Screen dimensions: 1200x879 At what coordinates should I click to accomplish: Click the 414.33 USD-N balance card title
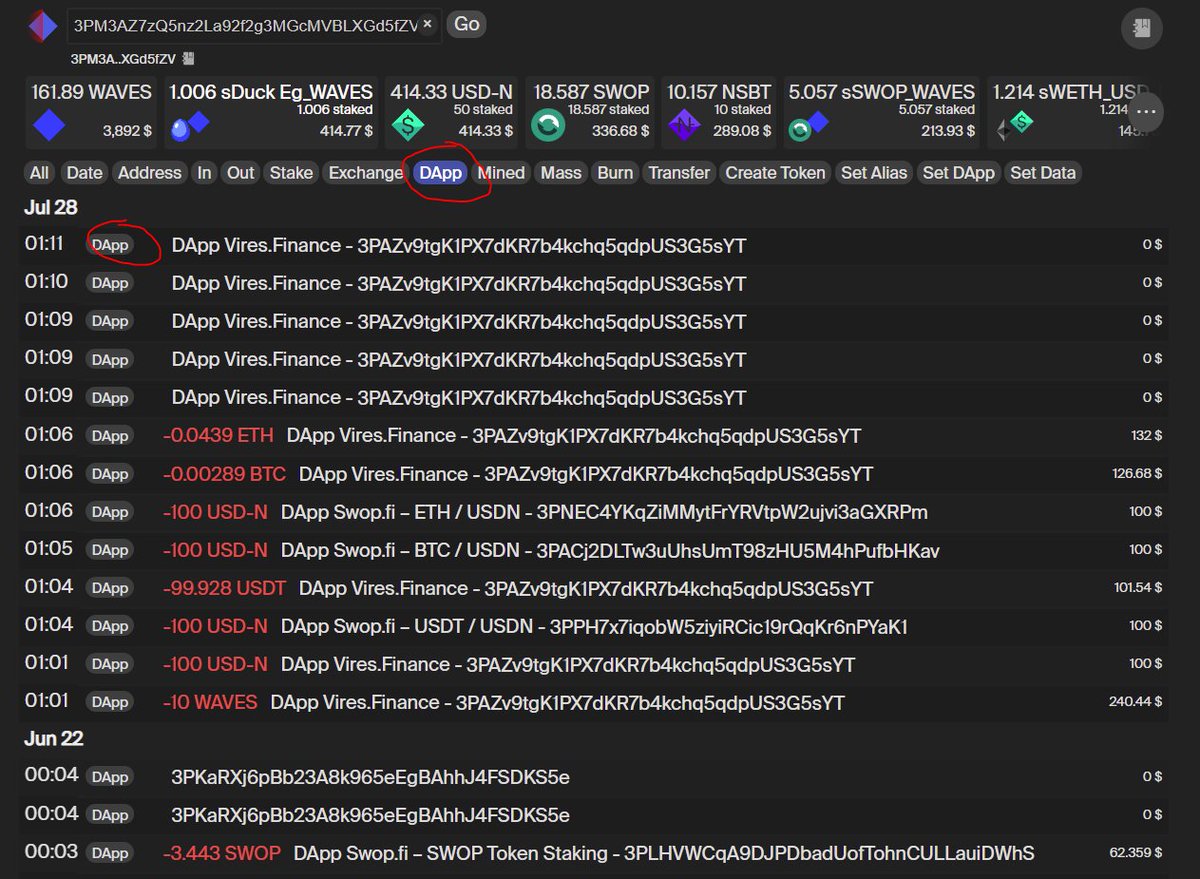point(449,92)
